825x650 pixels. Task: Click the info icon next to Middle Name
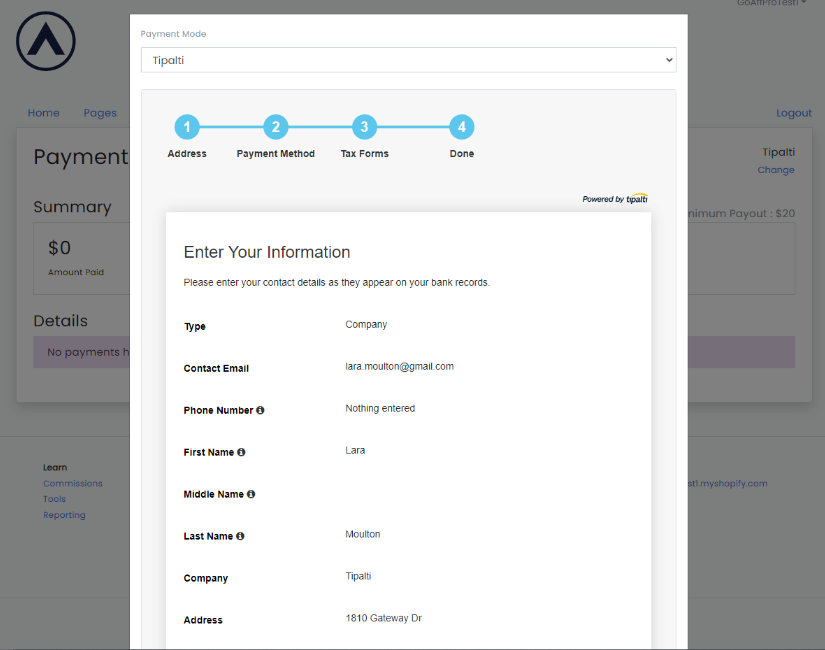251,495
